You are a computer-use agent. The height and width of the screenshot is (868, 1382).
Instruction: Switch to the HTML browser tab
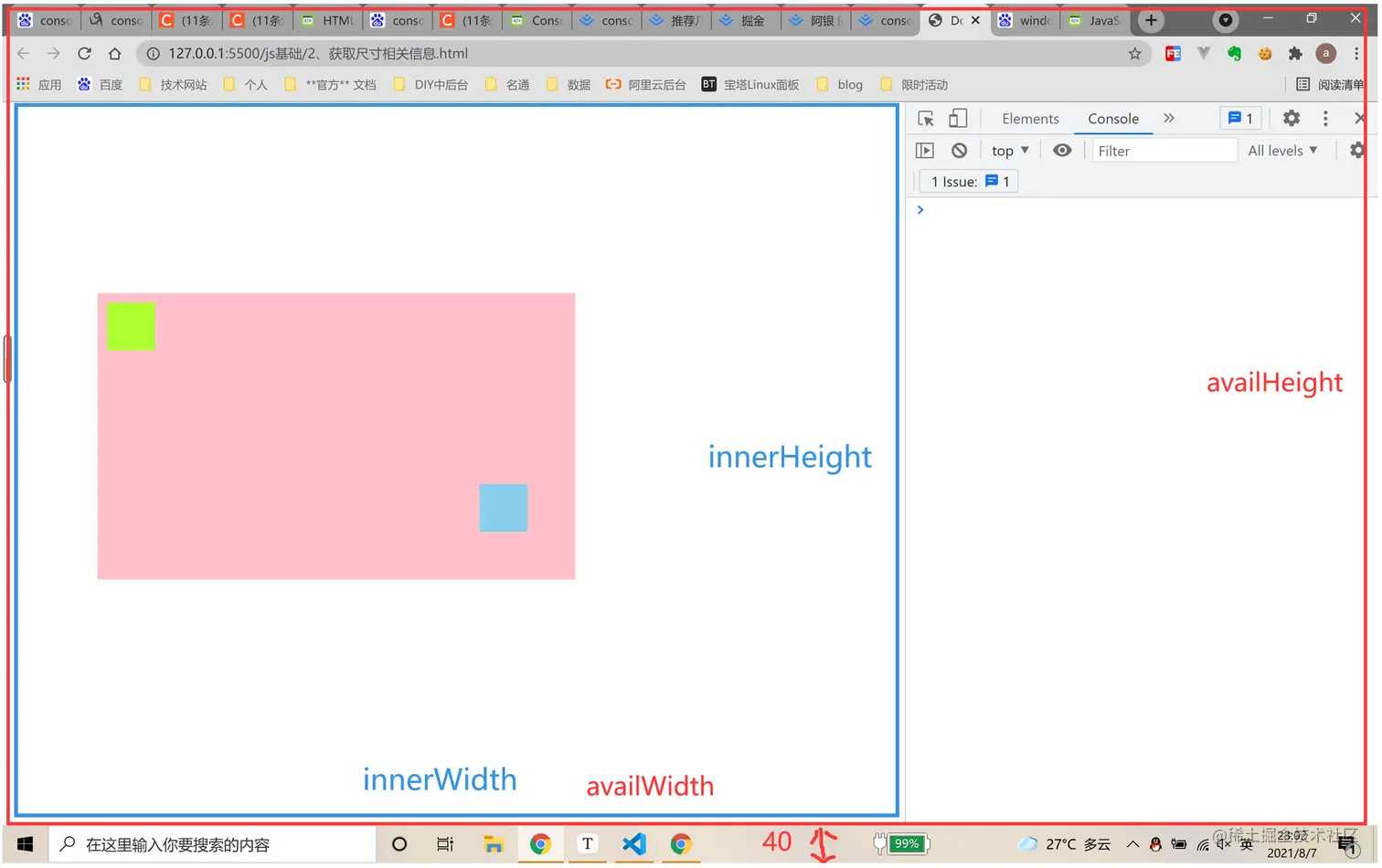coord(328,20)
